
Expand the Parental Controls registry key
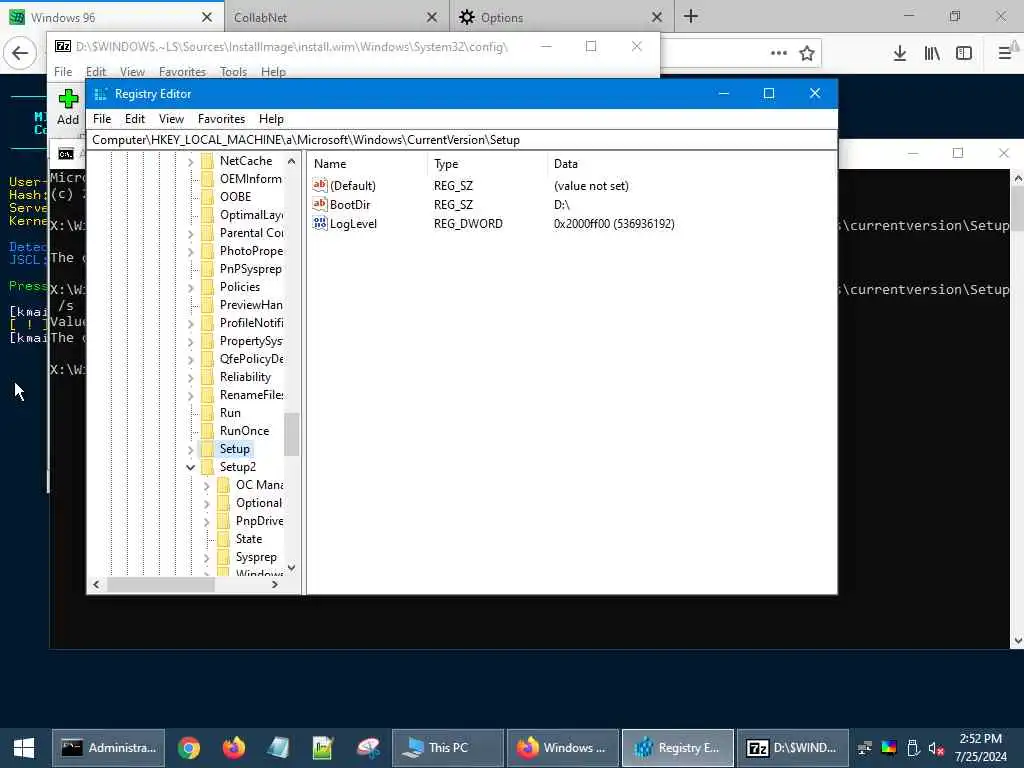(191, 233)
